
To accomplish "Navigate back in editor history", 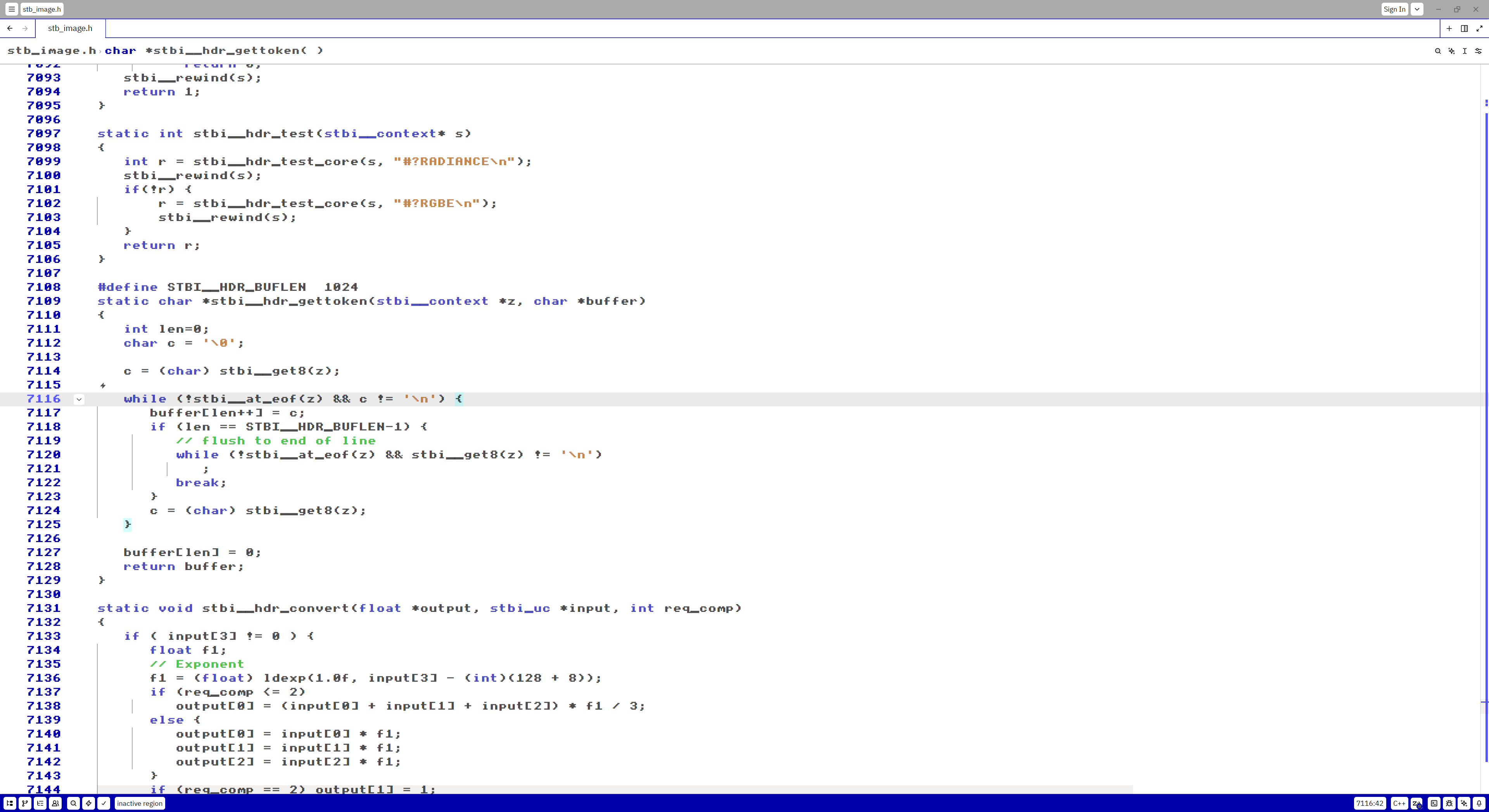I will pos(10,28).
